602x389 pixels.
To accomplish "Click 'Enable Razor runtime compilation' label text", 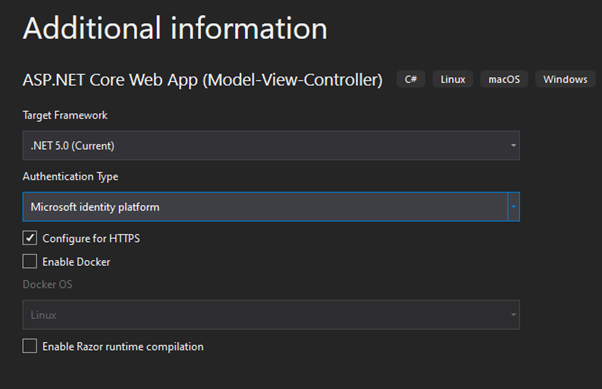I will point(123,347).
